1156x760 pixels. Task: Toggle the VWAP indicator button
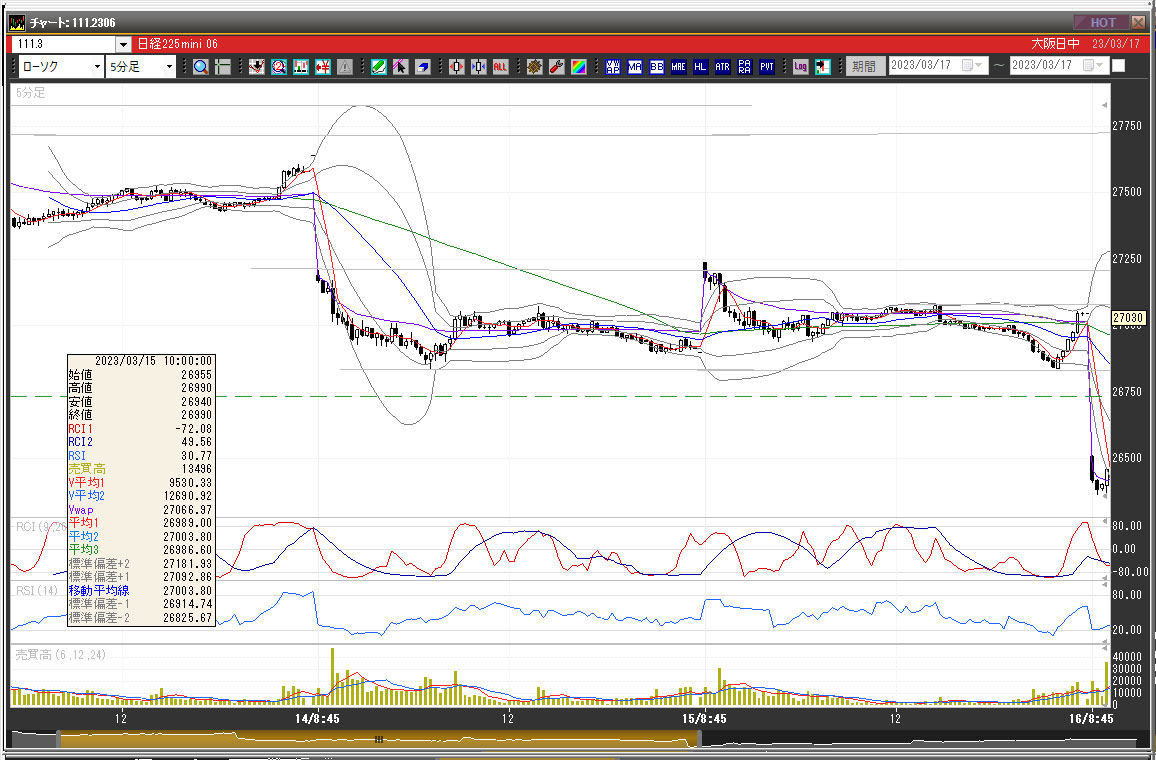(613, 67)
